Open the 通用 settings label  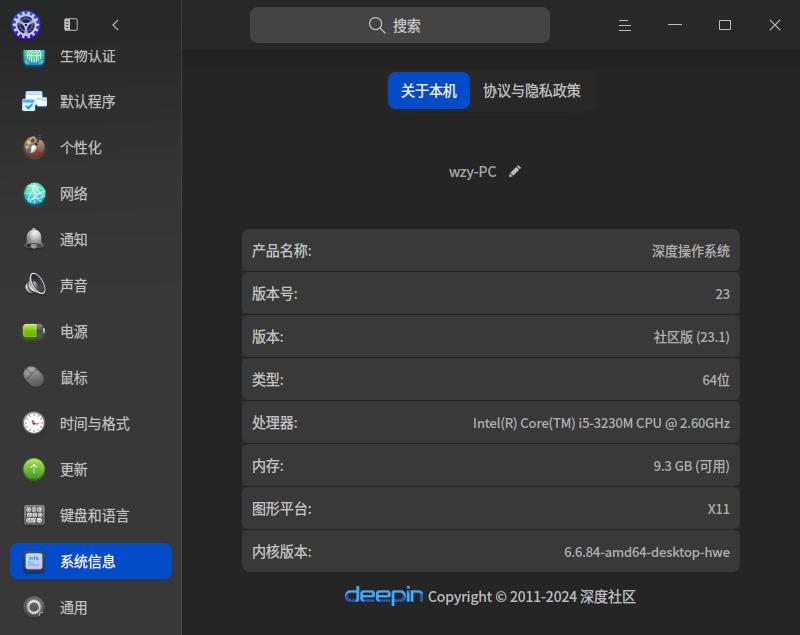73,608
